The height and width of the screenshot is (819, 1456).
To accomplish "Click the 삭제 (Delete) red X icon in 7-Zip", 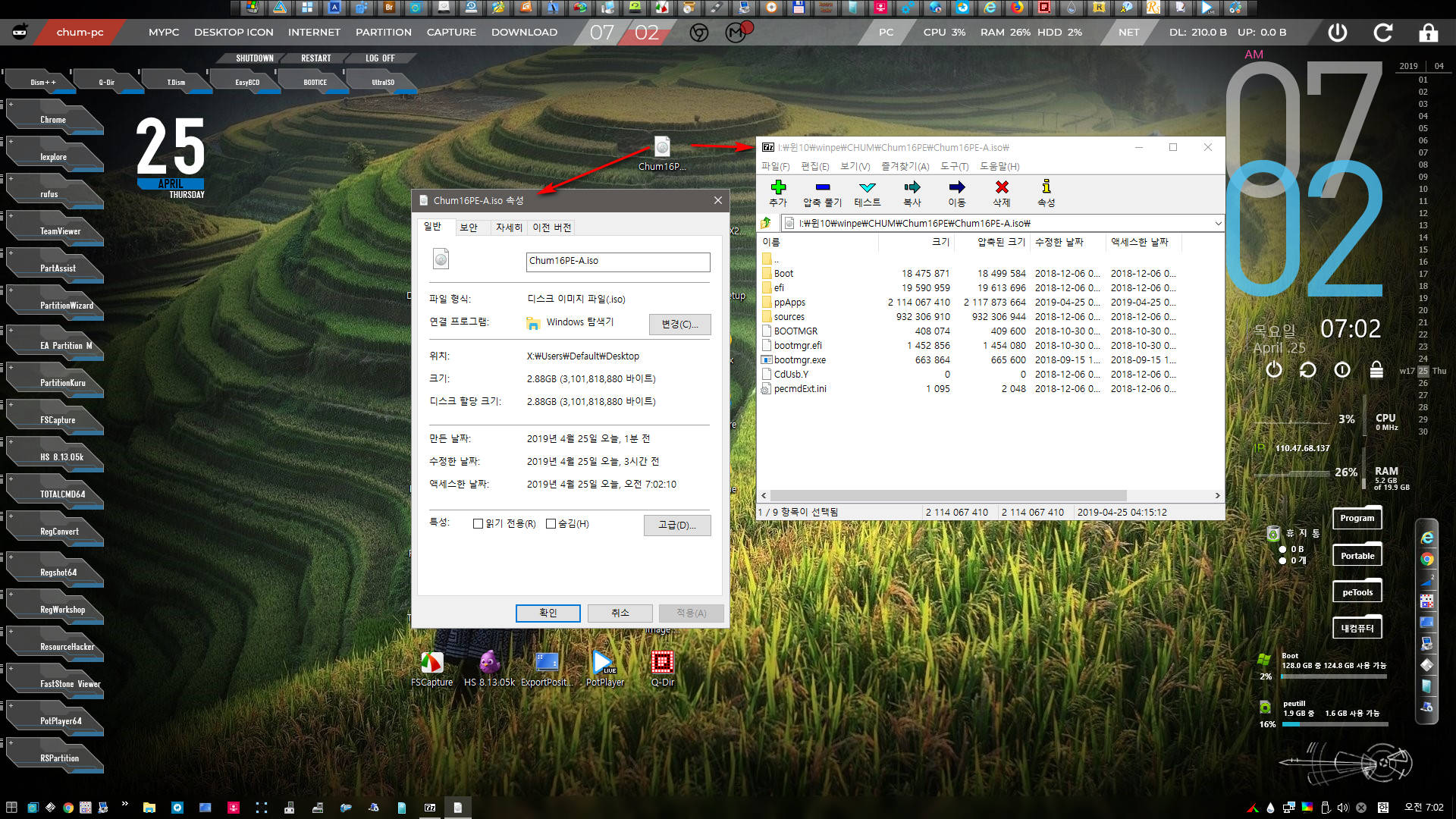I will click(x=1002, y=187).
